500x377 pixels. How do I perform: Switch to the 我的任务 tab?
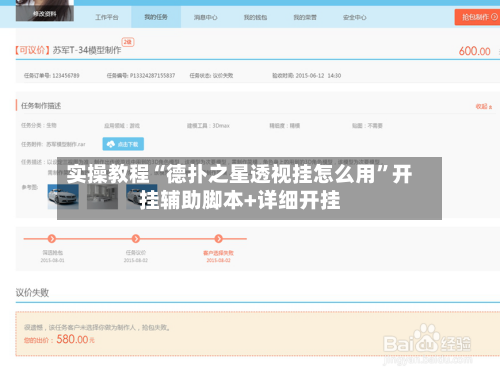[x=156, y=17]
